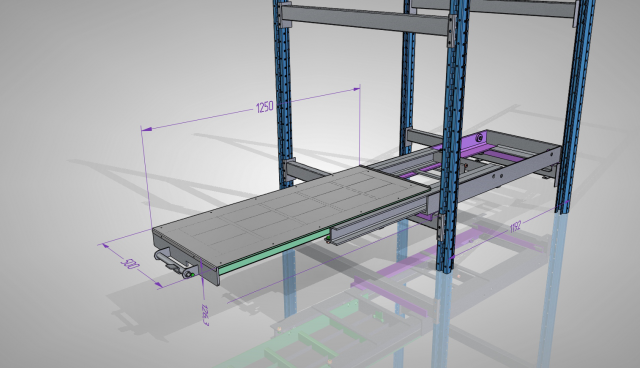
Task: Click the green side strip of the tray
Action: [274, 253]
